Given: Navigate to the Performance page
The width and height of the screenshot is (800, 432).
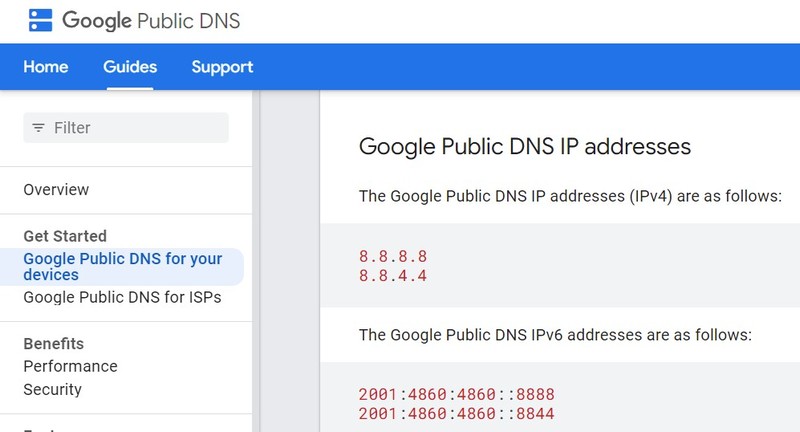Looking at the screenshot, I should click(70, 366).
